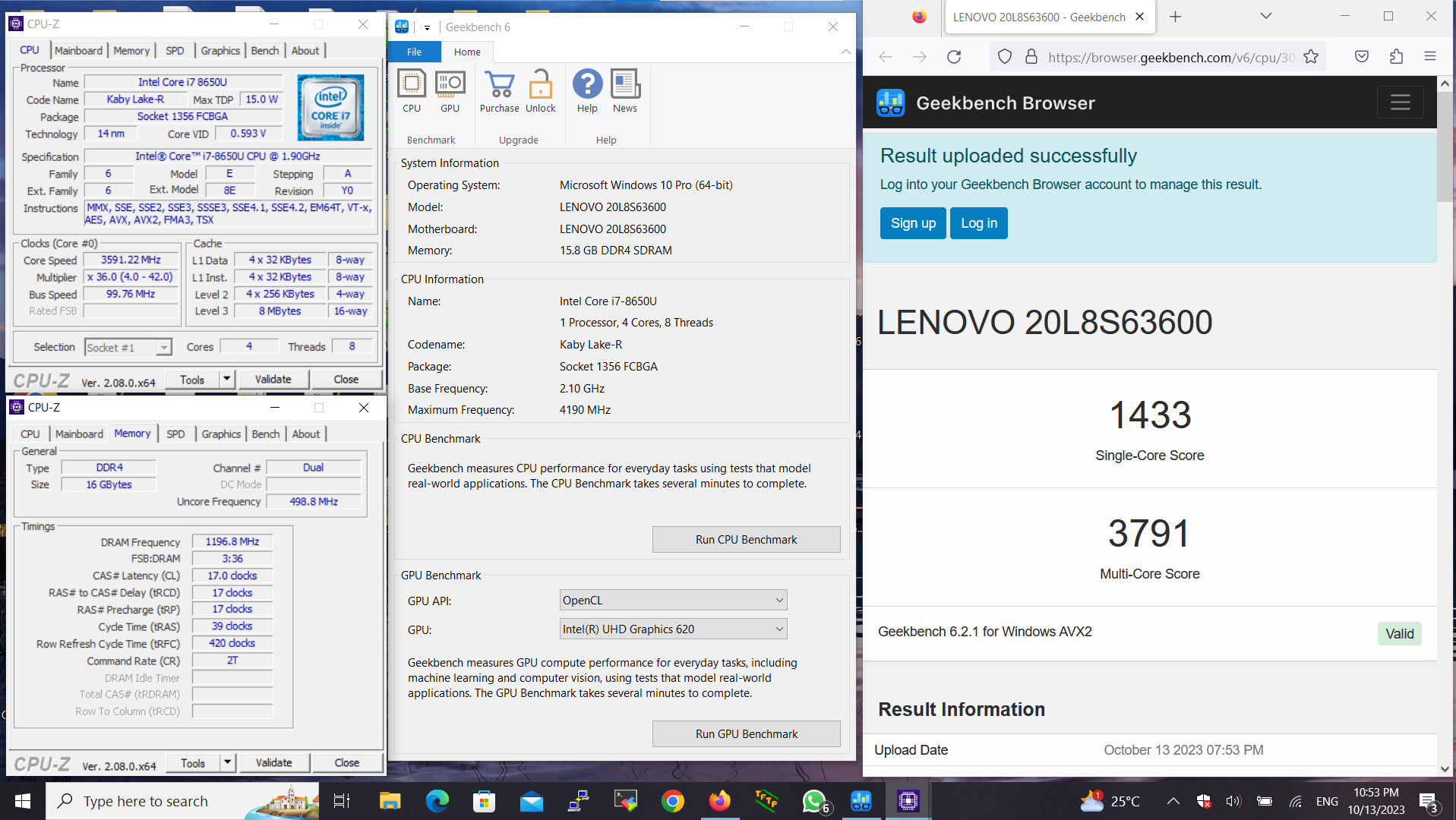Click Validate in bottom CPU-Z window
1456x820 pixels.
coord(273,762)
